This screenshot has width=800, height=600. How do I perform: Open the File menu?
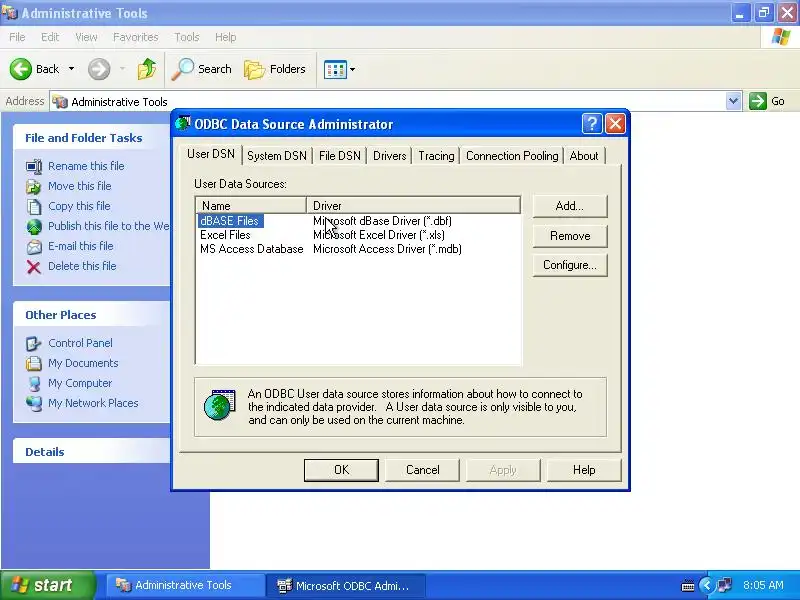click(x=17, y=37)
